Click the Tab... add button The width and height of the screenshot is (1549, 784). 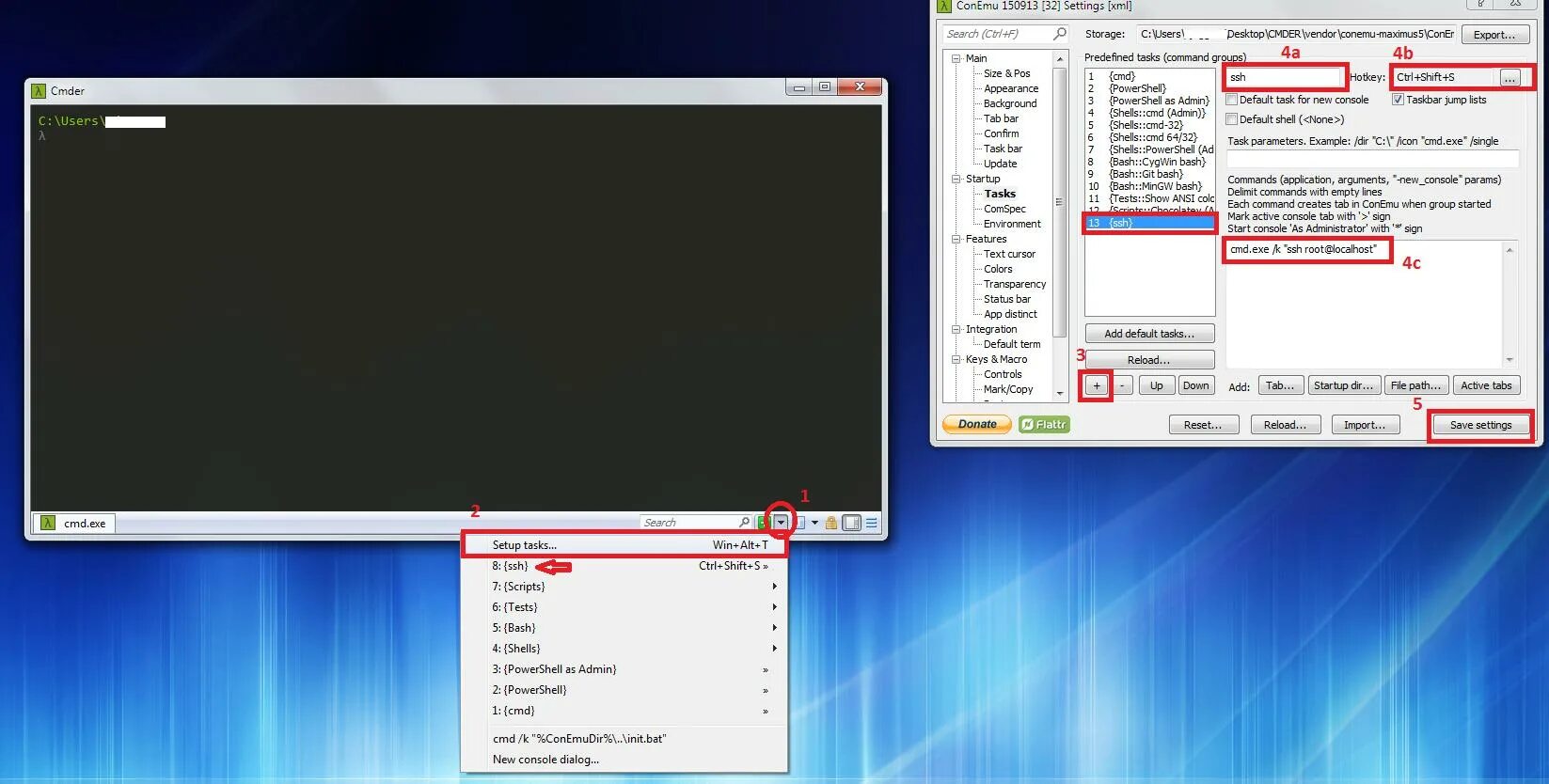tap(1280, 385)
